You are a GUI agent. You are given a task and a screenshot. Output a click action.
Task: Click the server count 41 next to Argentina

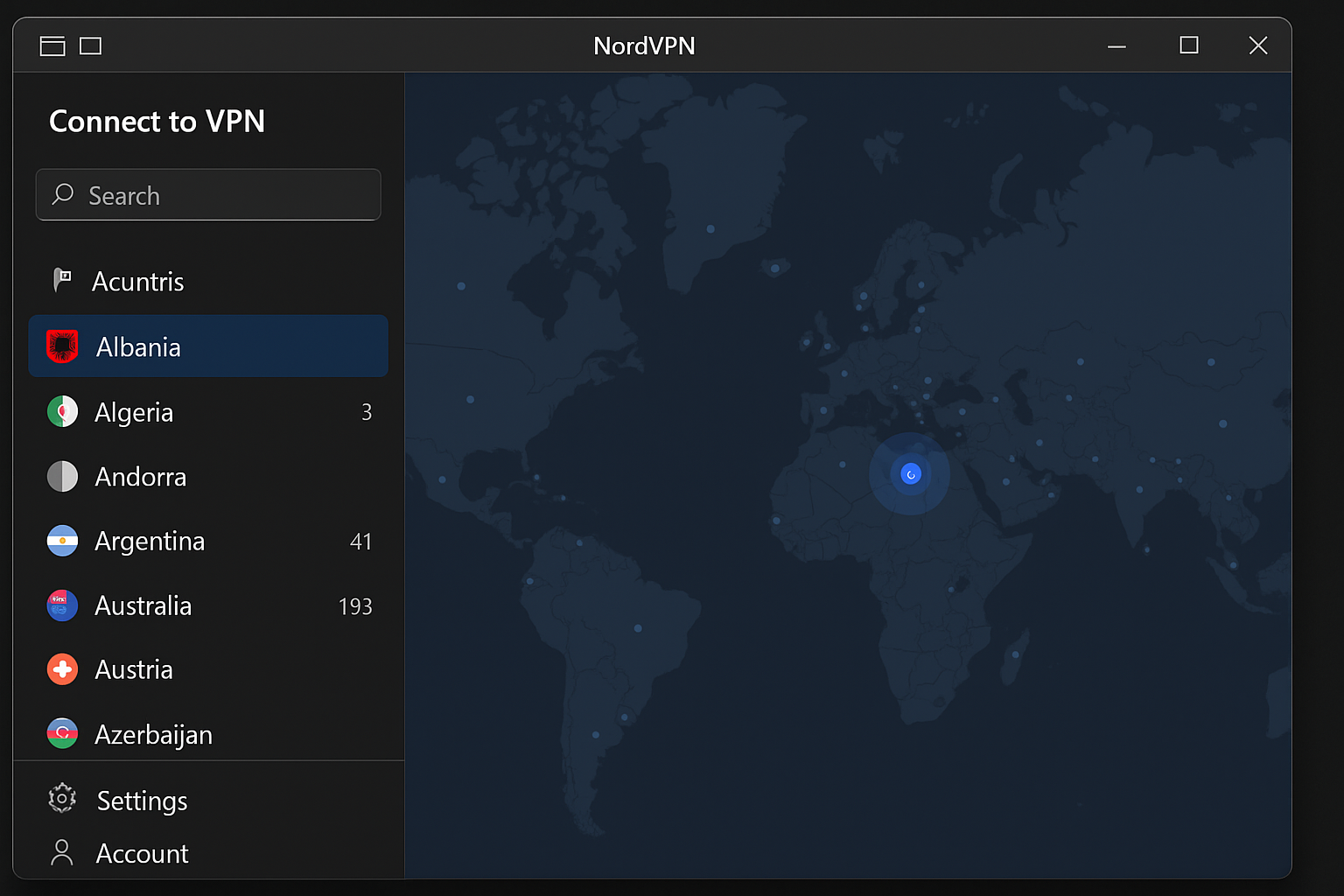361,542
